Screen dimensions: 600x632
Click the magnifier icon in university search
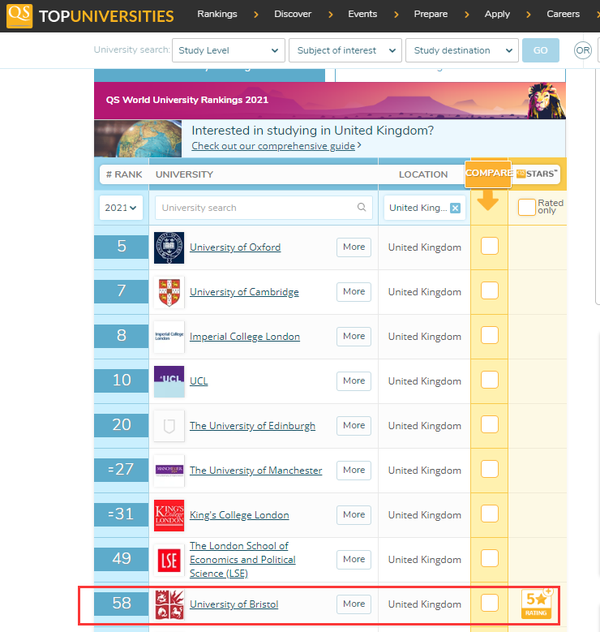pos(361,207)
